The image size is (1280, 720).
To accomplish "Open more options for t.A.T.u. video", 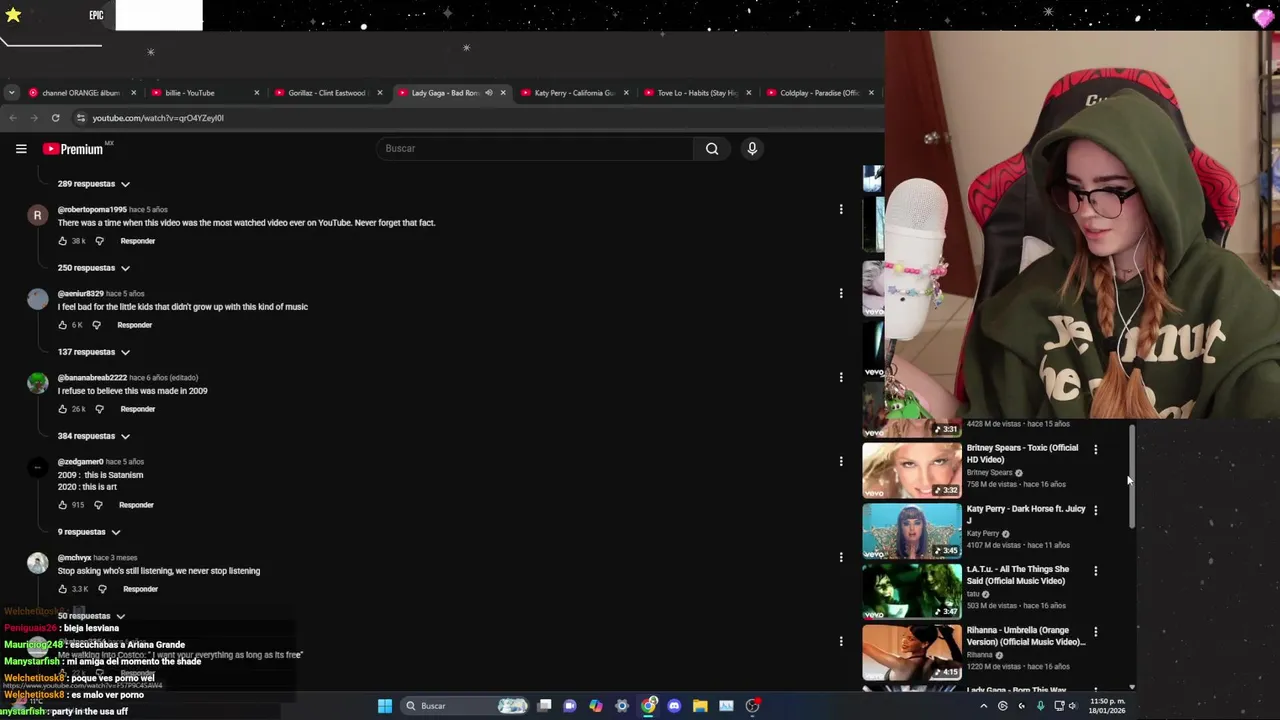I will (x=1095, y=572).
